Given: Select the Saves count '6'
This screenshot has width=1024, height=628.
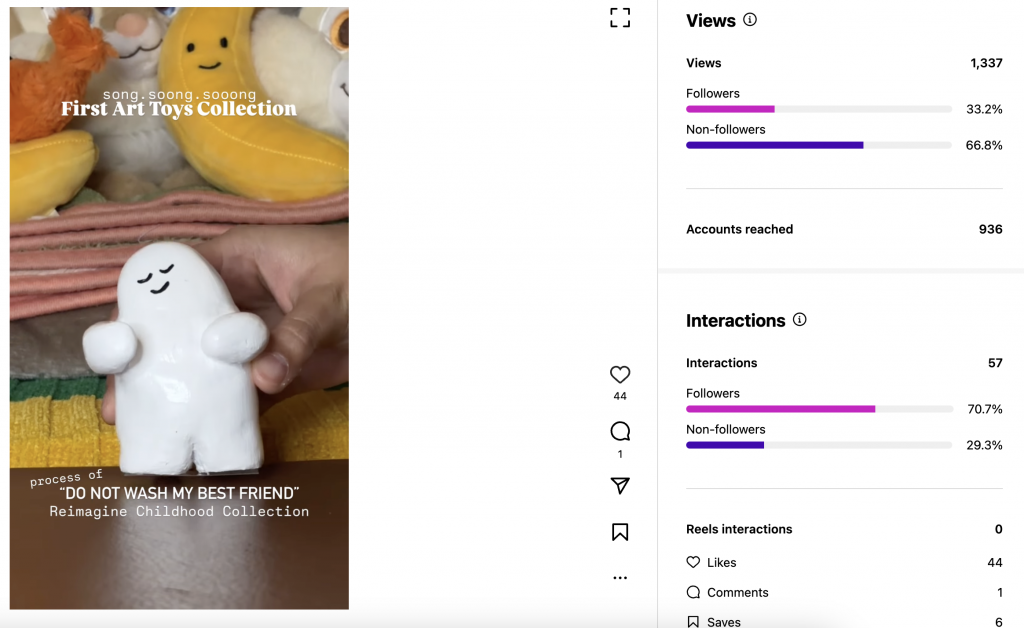Looking at the screenshot, I should (x=999, y=622).
